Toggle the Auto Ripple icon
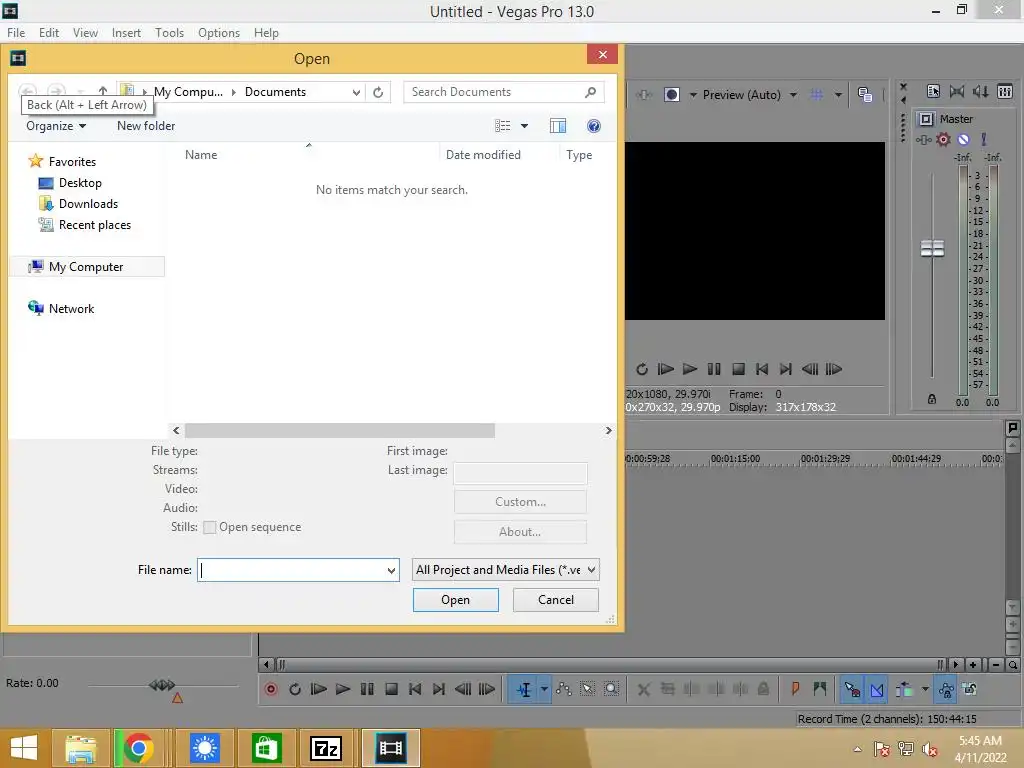 [904, 689]
